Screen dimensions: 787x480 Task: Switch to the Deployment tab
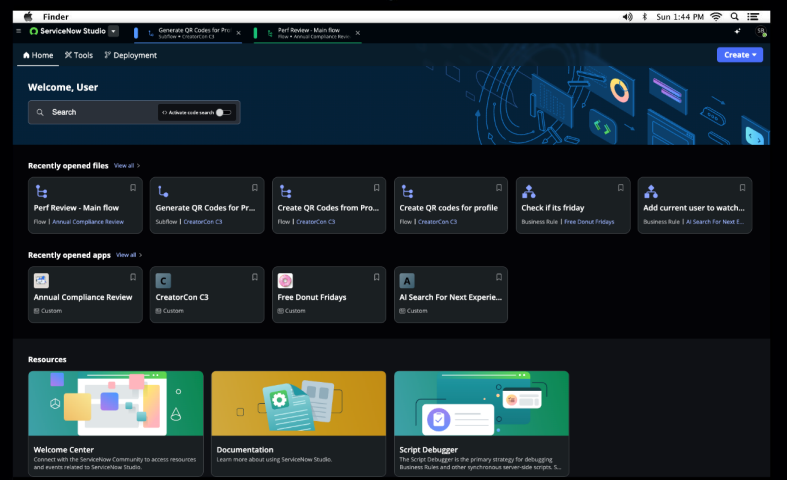pyautogui.click(x=131, y=55)
